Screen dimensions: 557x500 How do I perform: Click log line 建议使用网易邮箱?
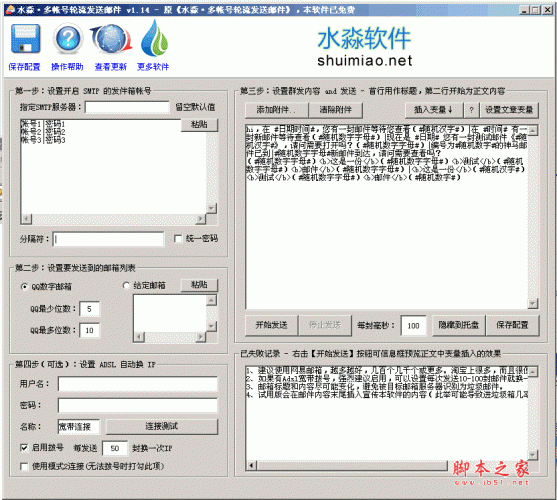point(387,370)
